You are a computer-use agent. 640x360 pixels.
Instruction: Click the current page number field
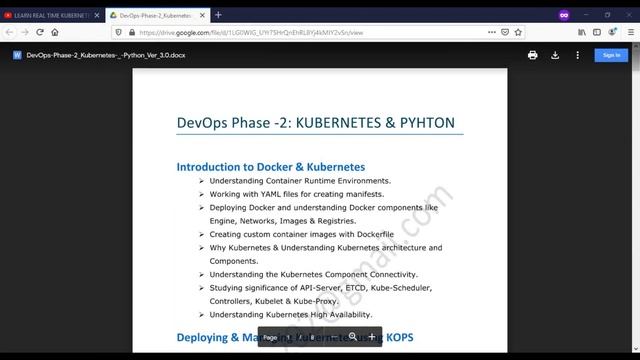click(289, 337)
